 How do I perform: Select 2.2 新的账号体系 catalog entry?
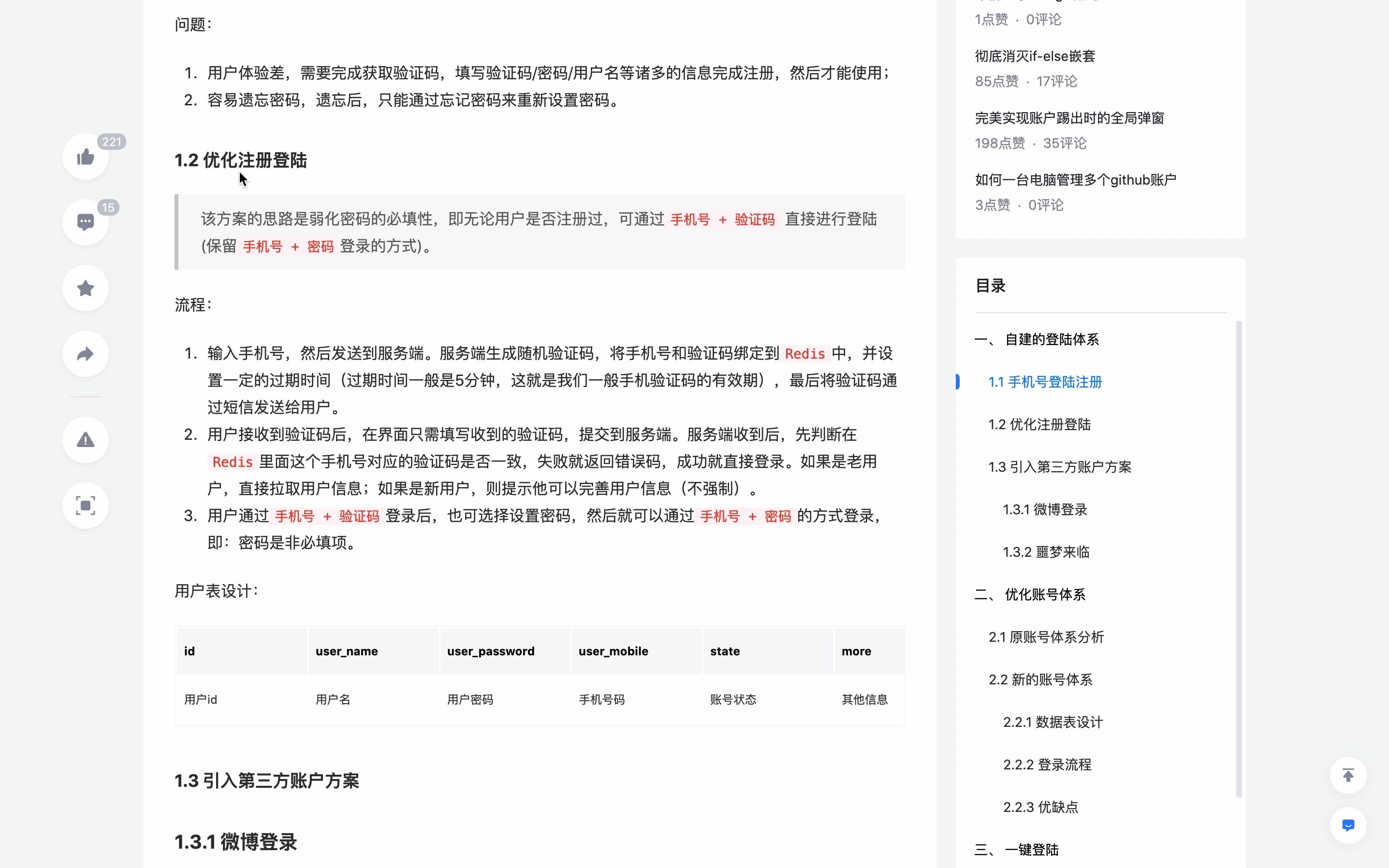(x=1040, y=679)
